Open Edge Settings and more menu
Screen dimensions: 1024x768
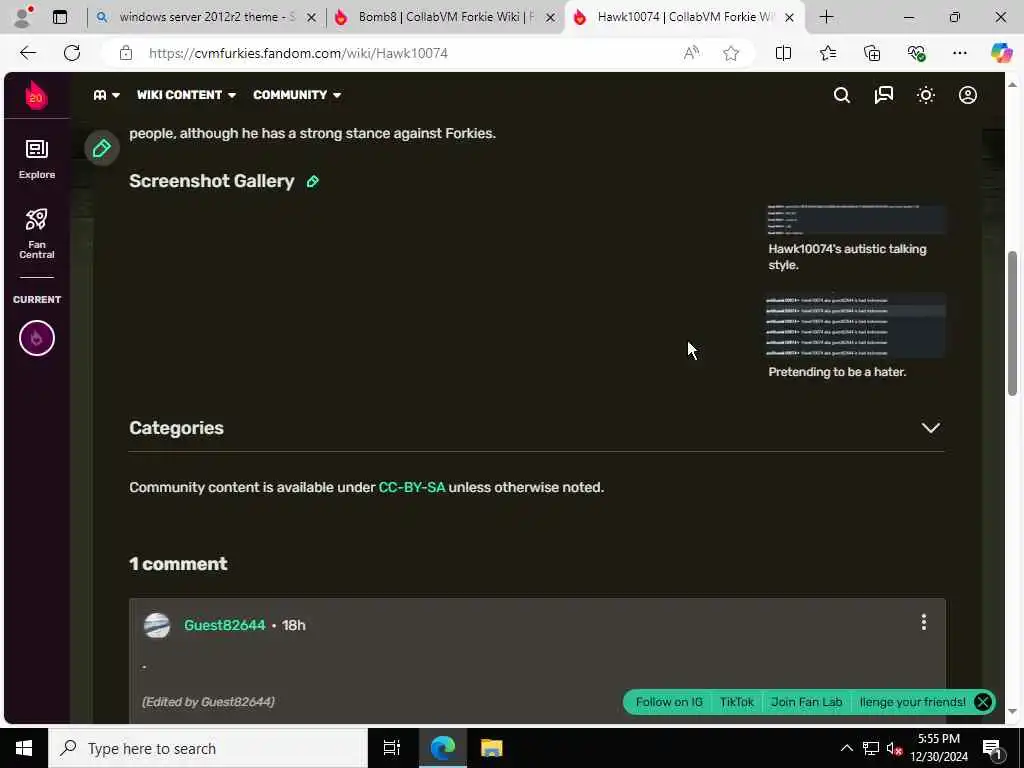point(959,53)
